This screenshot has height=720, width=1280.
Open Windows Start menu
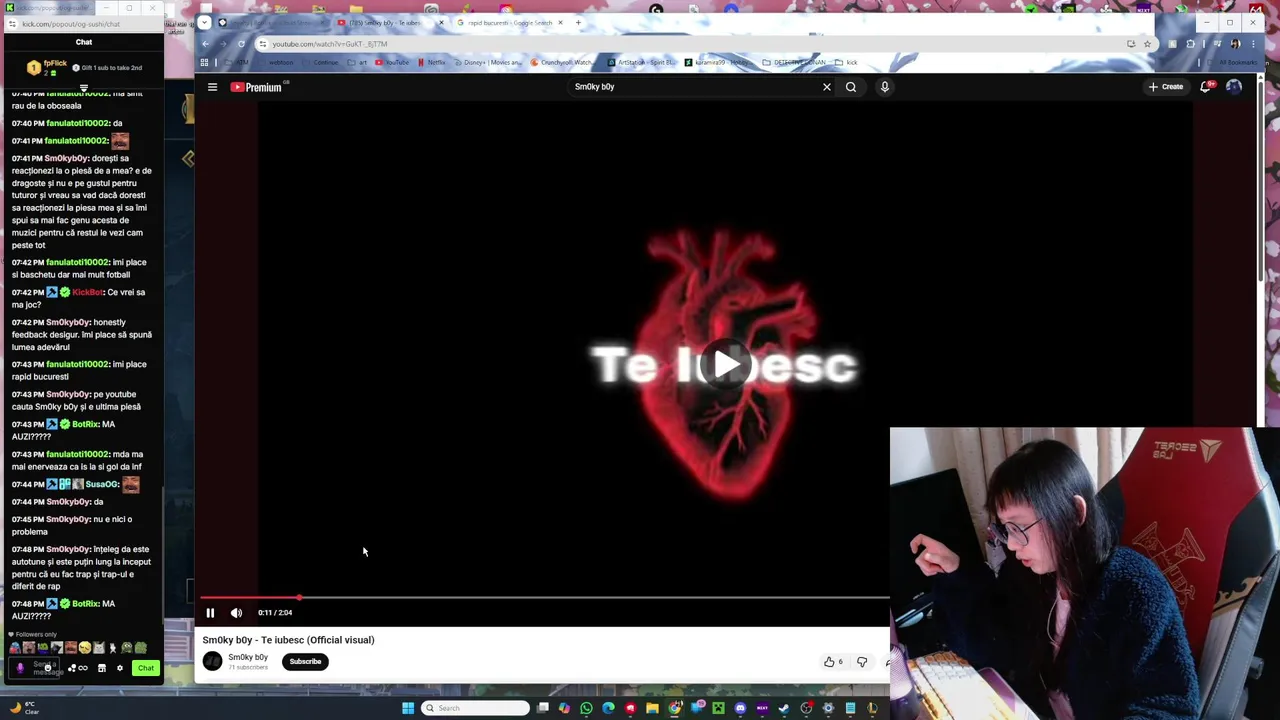tap(408, 708)
